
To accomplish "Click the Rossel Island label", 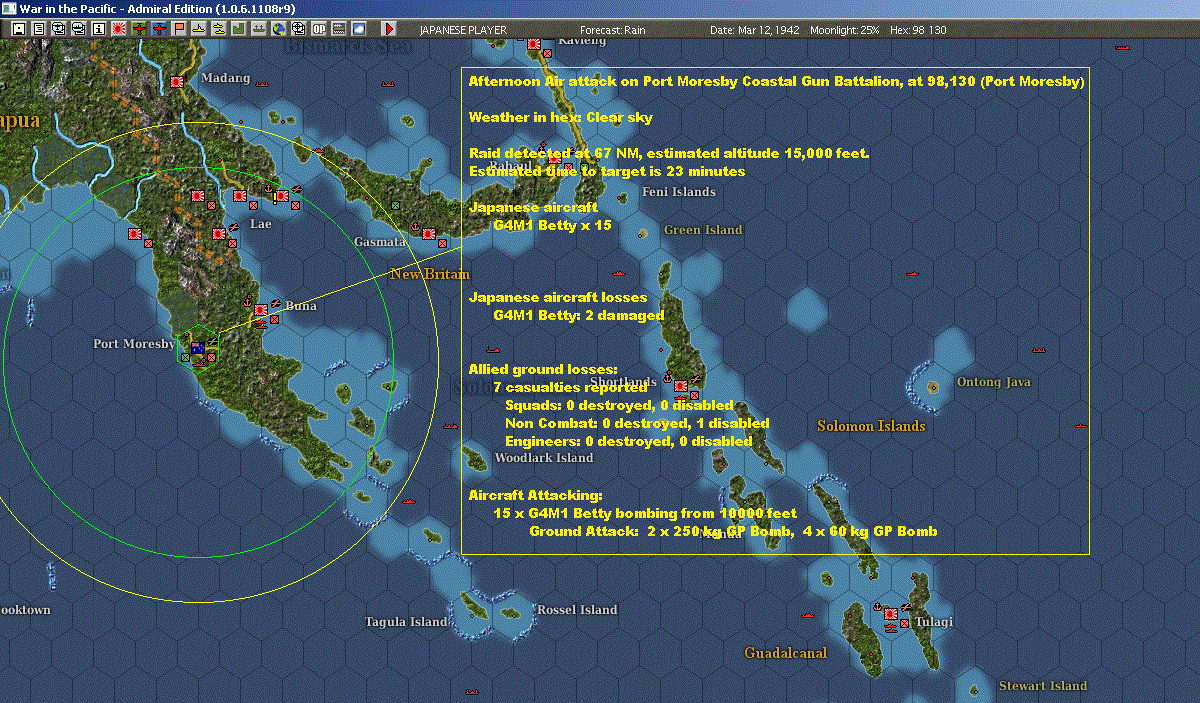I will click(x=578, y=610).
